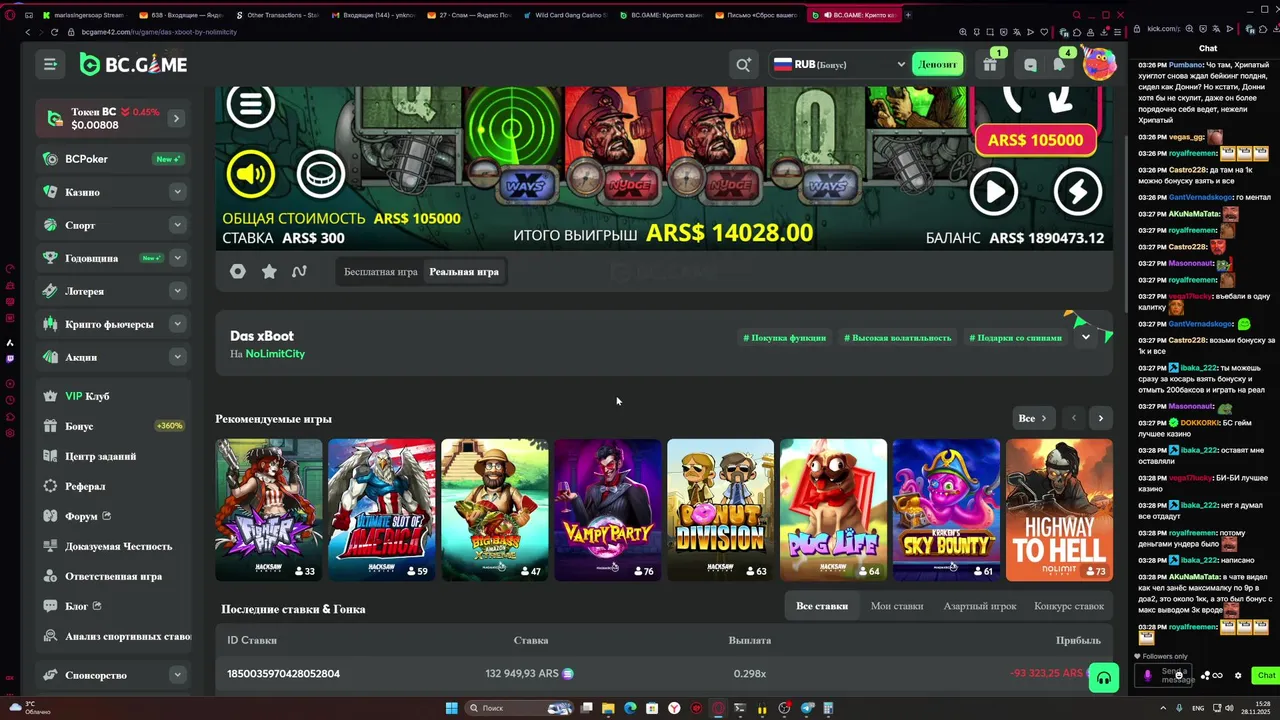Expand the Годовщина sidebar section
Viewport: 1280px width, 720px height.
(177, 258)
